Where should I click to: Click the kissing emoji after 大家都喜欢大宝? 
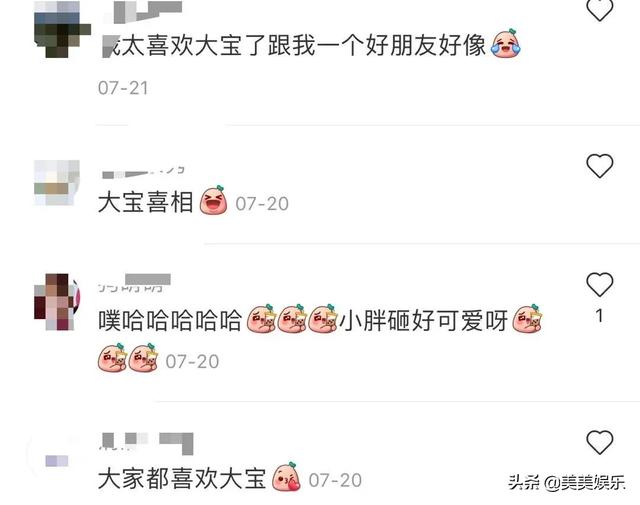[286, 477]
